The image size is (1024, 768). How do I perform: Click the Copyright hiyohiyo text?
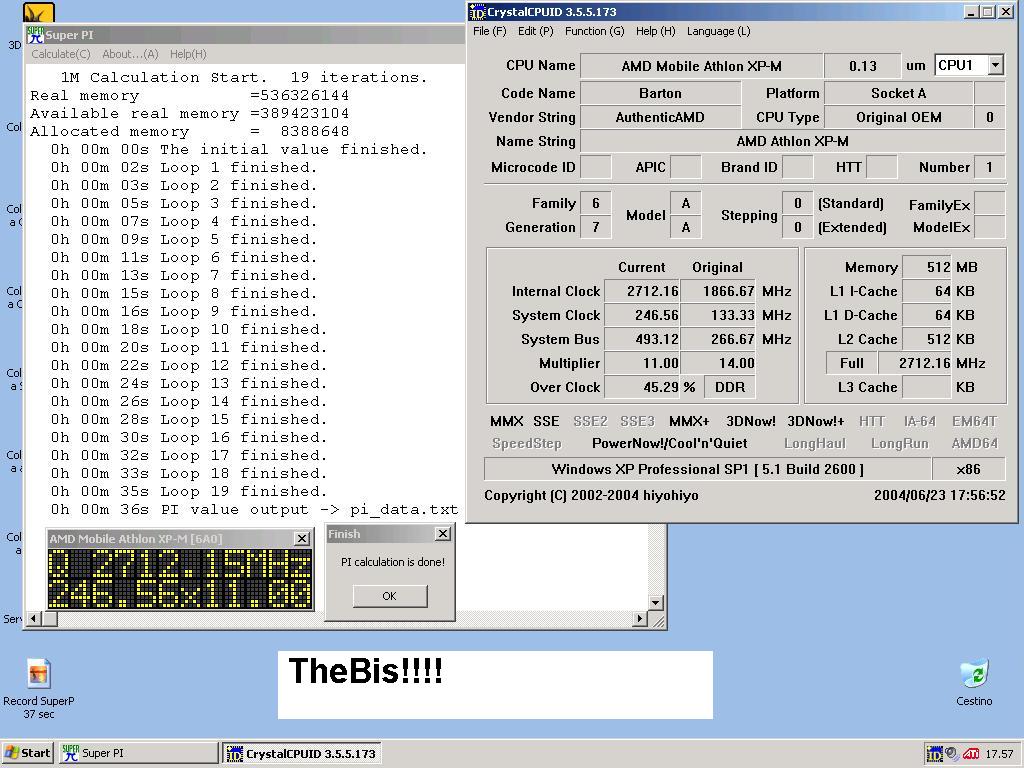coord(591,495)
